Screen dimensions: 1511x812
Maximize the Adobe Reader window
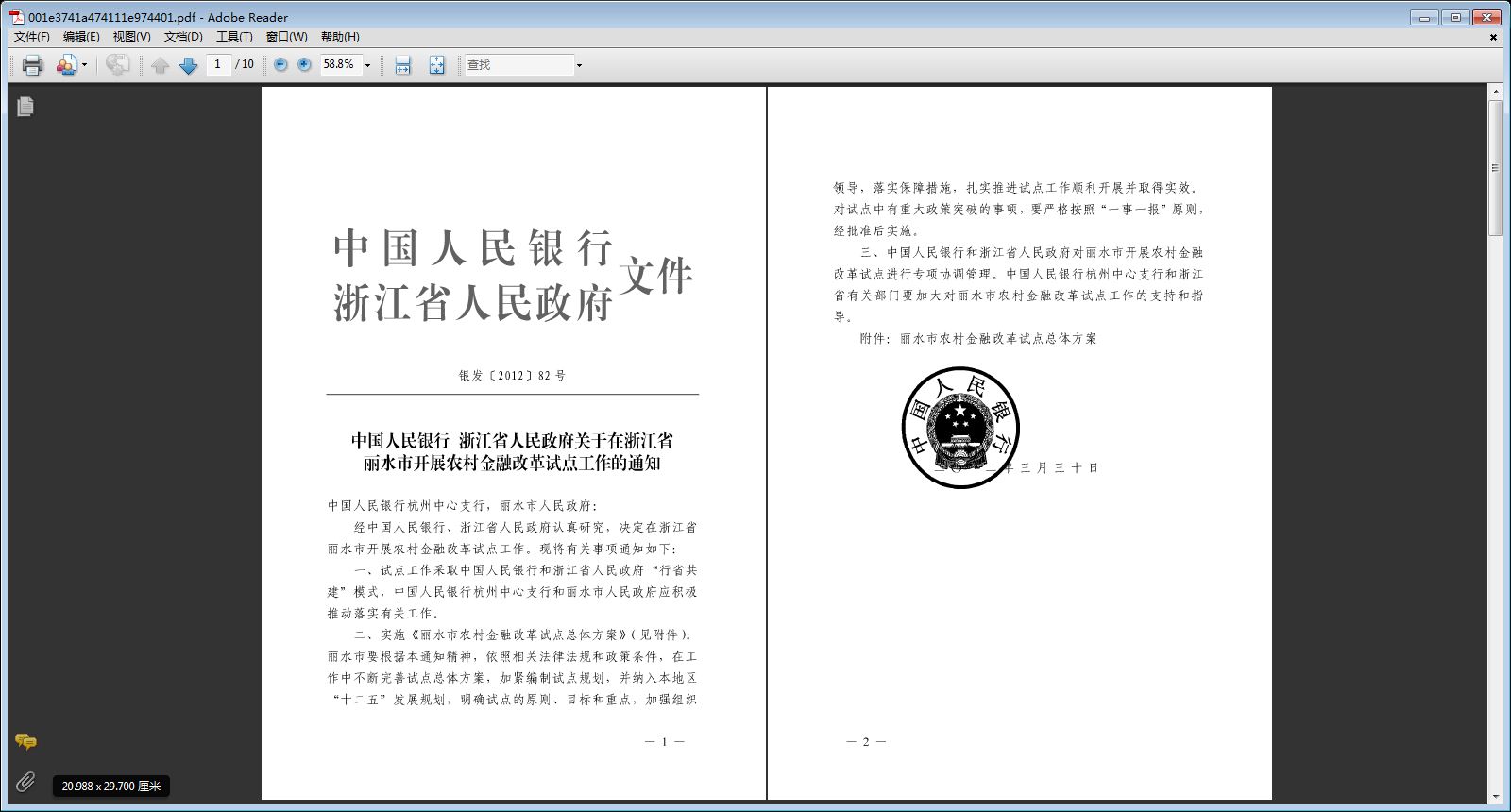(1455, 17)
